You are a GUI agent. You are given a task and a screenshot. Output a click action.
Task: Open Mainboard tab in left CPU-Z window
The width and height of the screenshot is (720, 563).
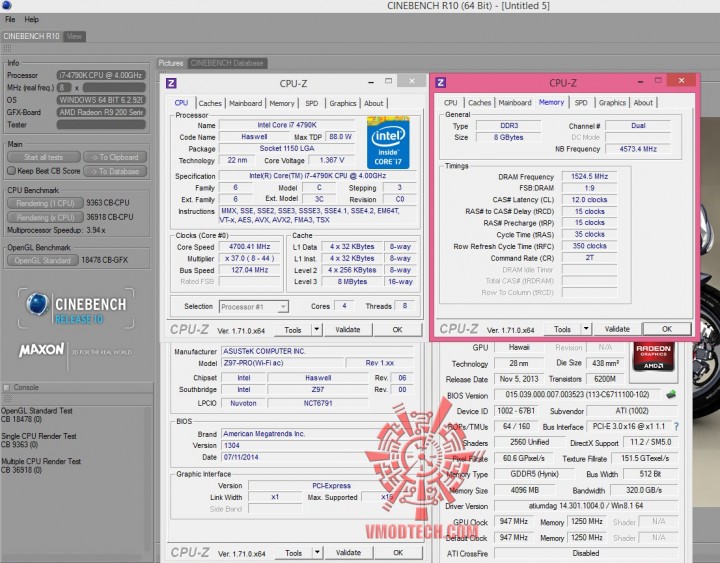pyautogui.click(x=246, y=103)
